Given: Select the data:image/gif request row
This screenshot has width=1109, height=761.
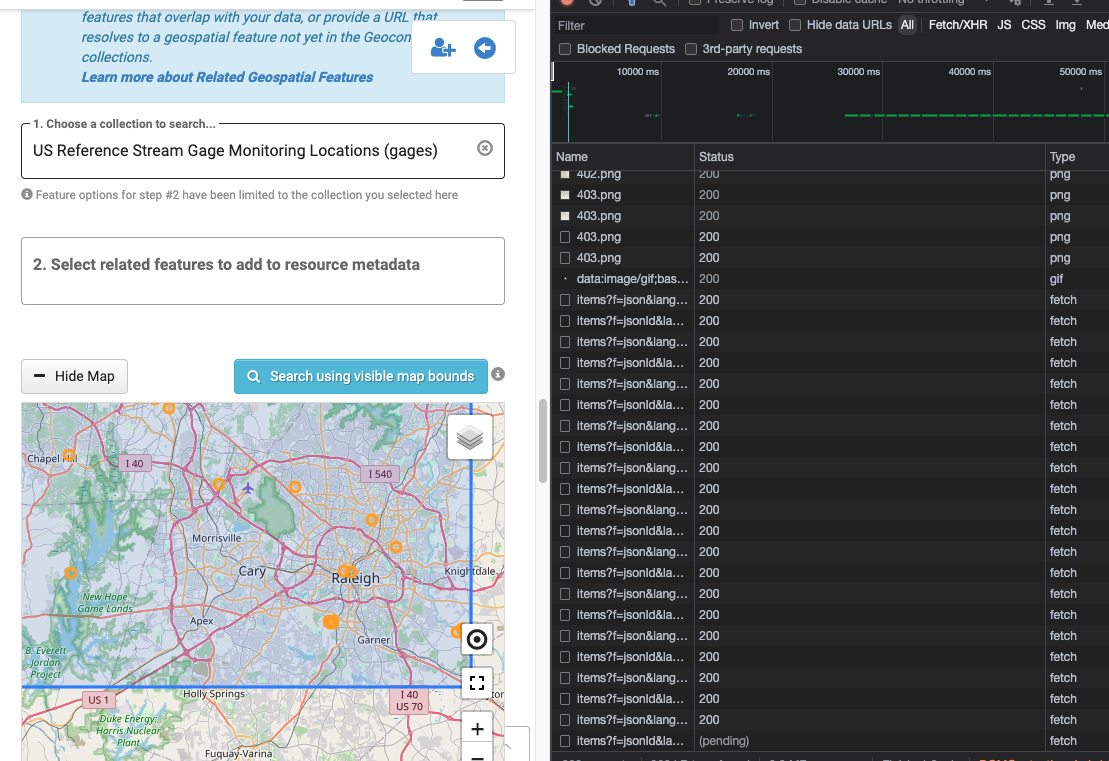Looking at the screenshot, I should (x=830, y=279).
